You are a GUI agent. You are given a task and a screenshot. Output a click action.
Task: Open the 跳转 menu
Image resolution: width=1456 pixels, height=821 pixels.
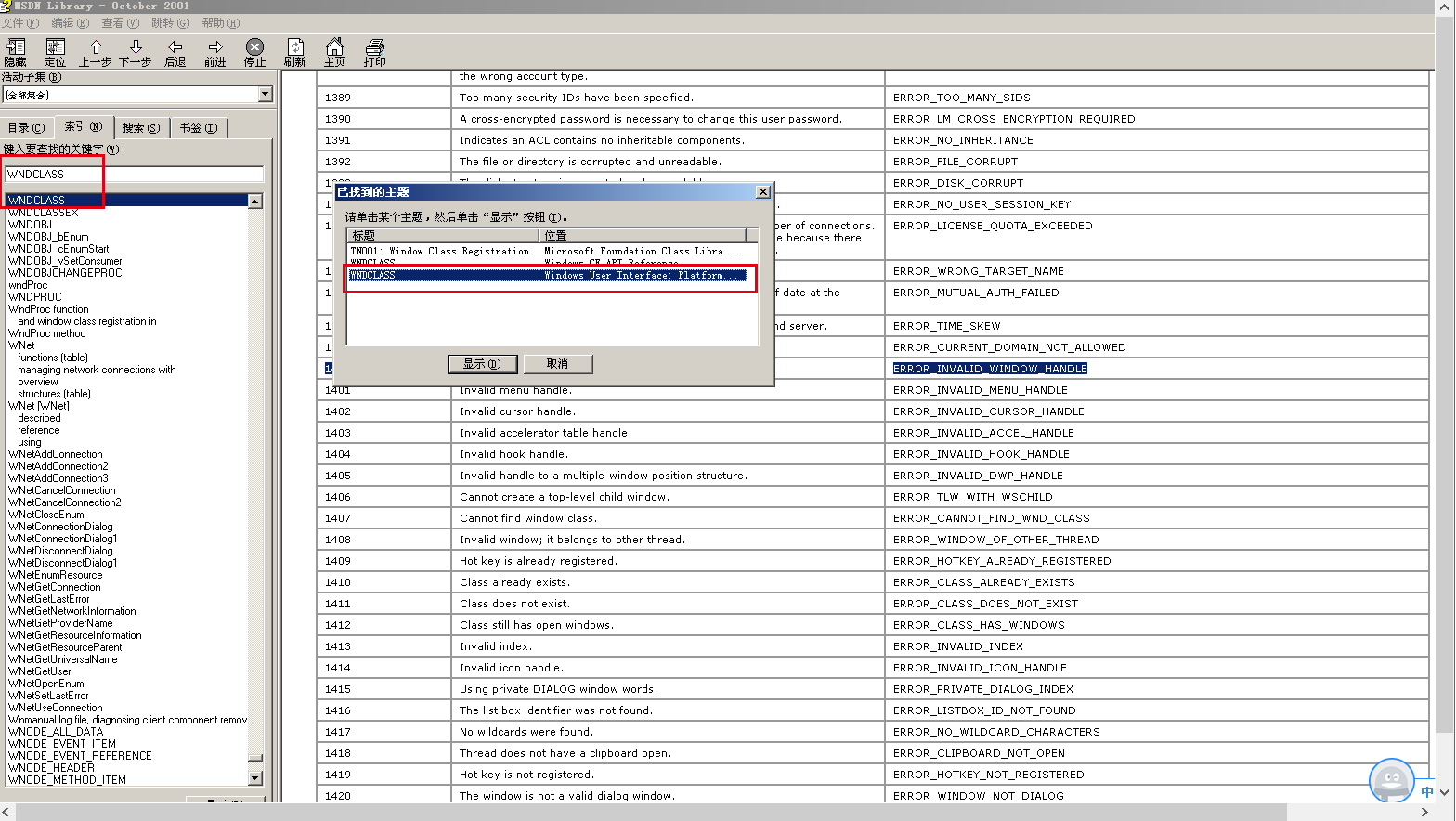[x=170, y=23]
